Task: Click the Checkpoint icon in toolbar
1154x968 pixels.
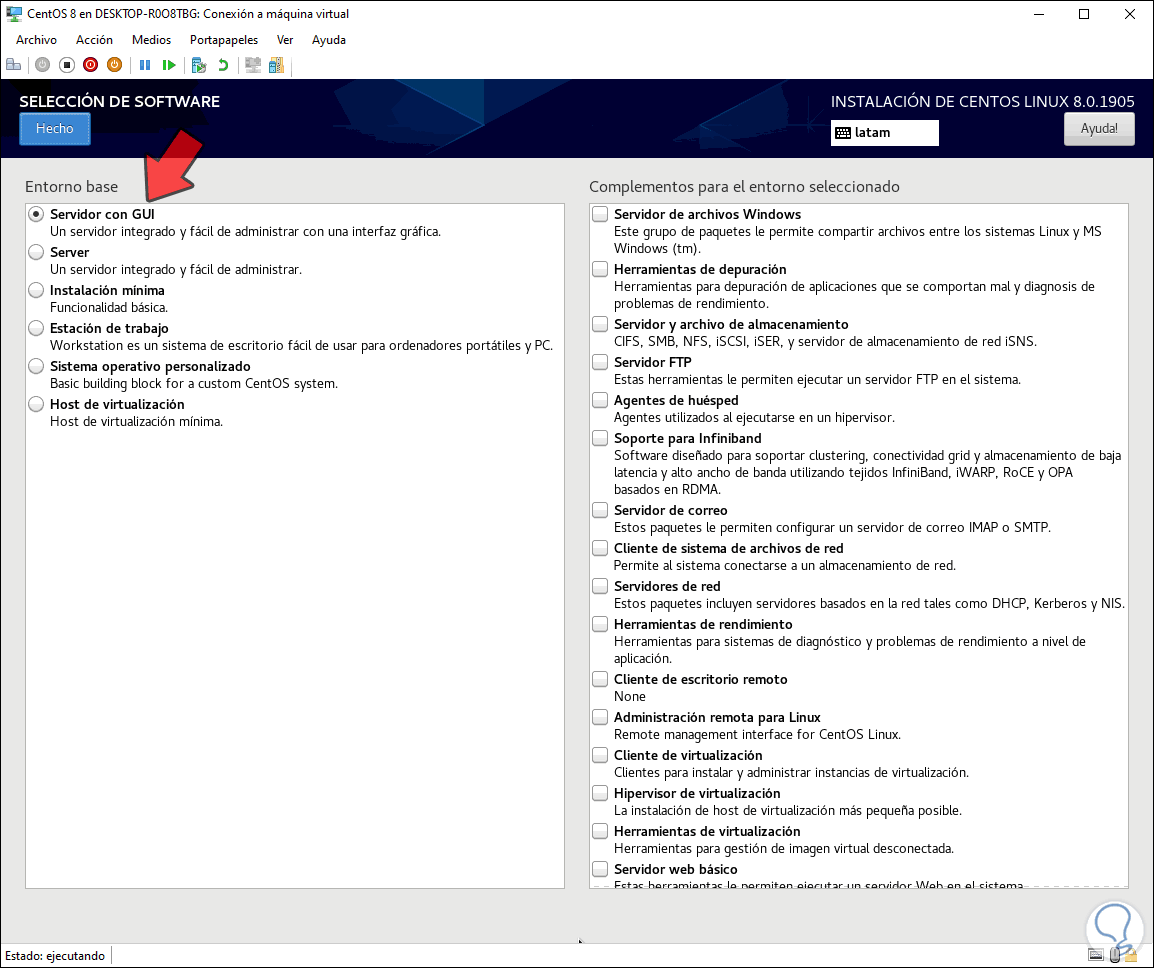Action: click(x=199, y=66)
